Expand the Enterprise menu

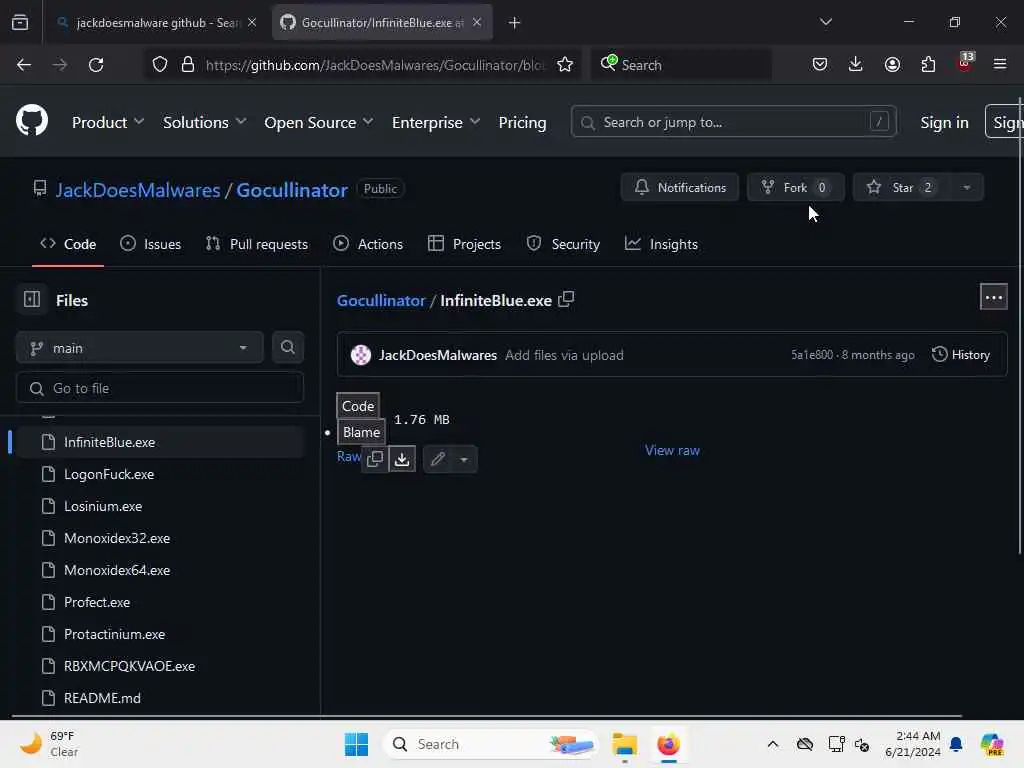pos(436,122)
